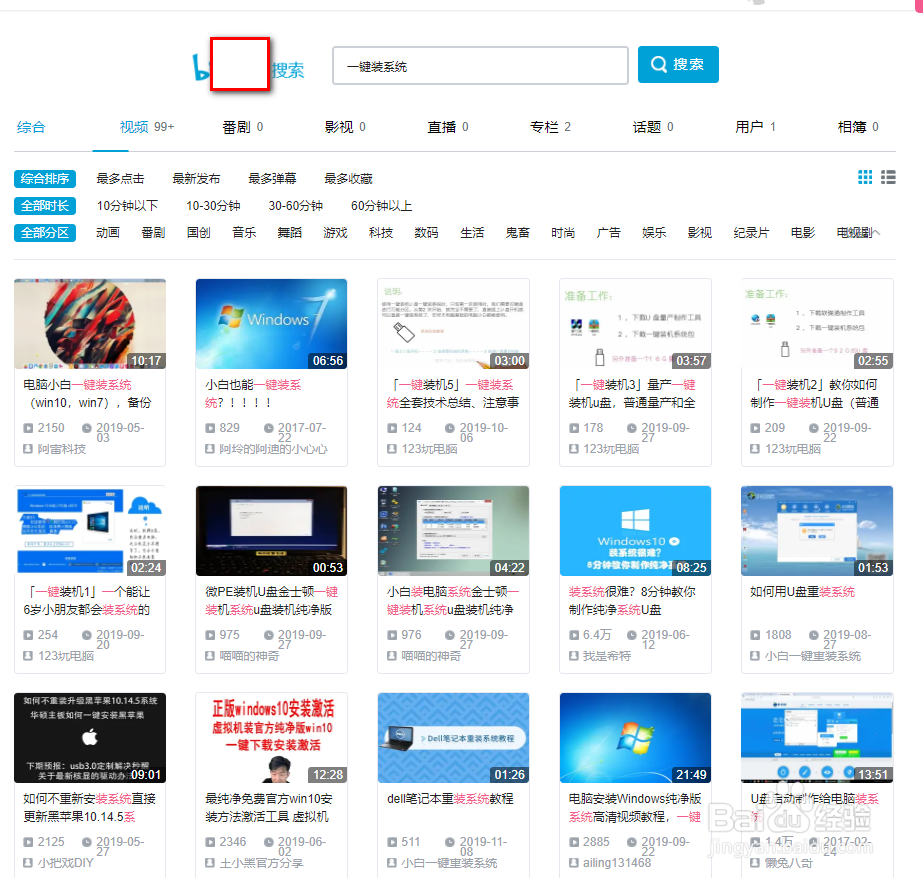
Task: Click inside the search input field
Action: 480,63
